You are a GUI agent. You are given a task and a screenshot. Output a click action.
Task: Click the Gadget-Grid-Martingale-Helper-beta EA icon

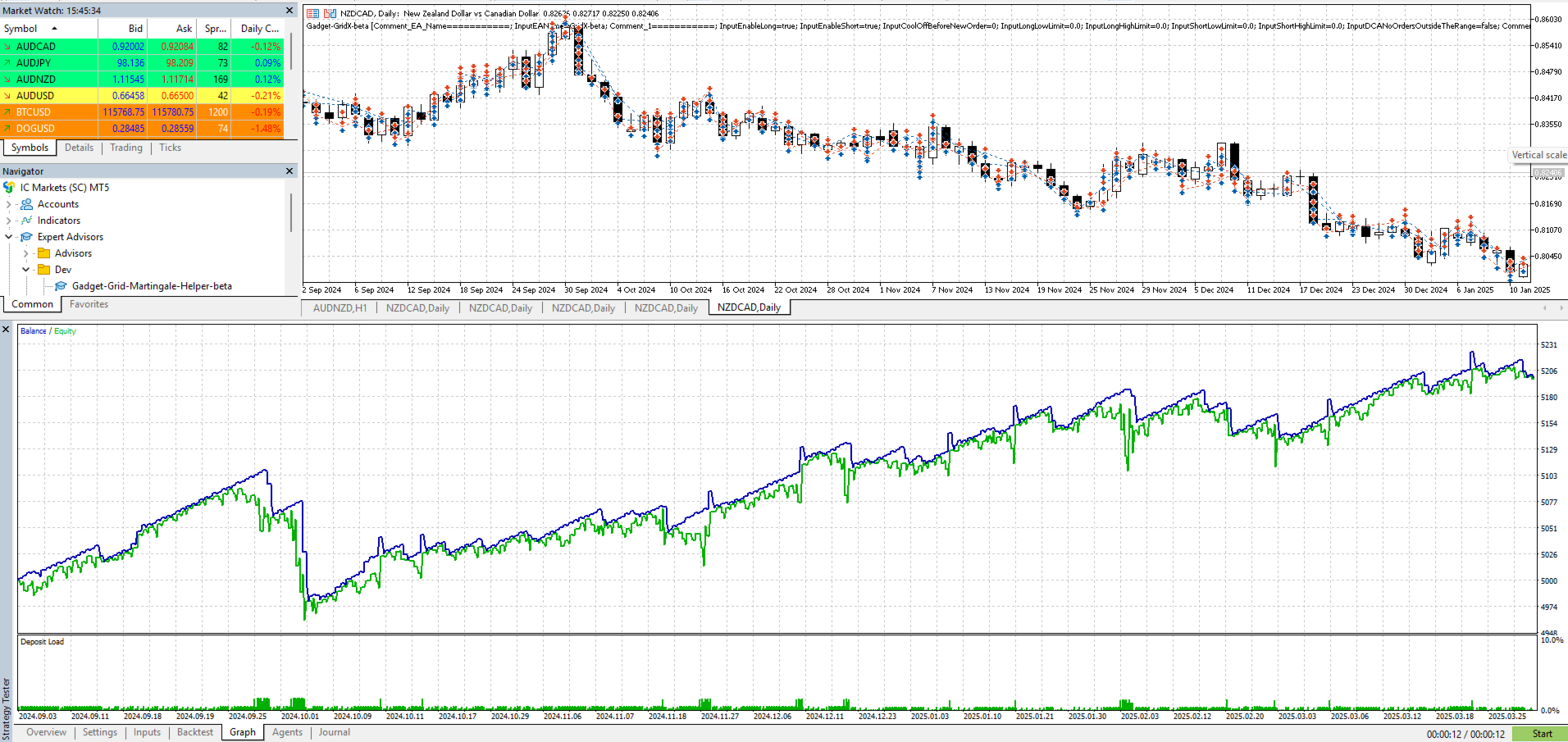(x=62, y=286)
